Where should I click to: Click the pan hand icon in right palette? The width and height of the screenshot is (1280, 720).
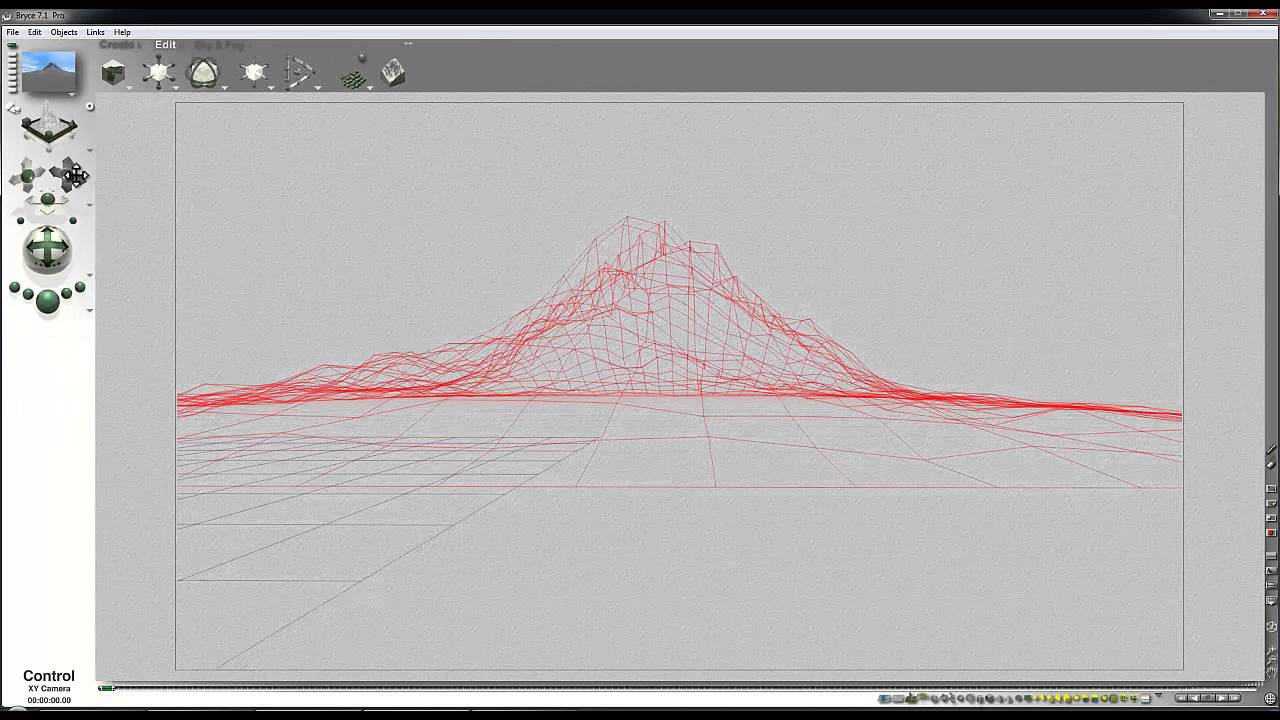click(x=1272, y=672)
